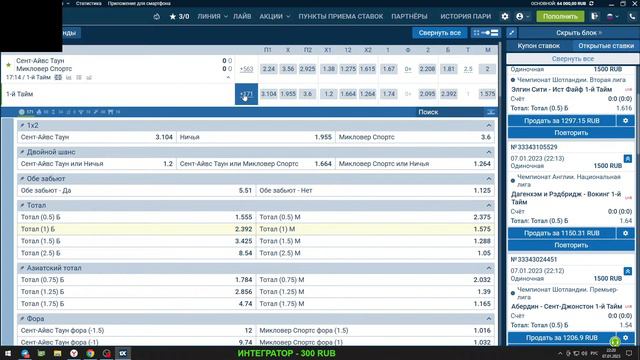640x360 pixels.
Task: Click the pin icon in the Тотал header
Action: (22, 205)
